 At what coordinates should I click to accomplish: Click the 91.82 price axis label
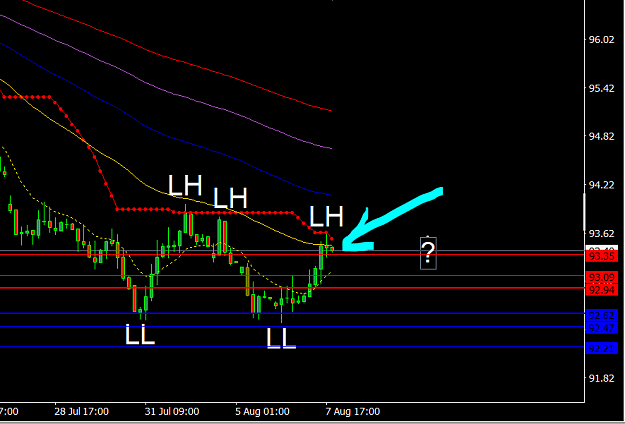(x=601, y=378)
